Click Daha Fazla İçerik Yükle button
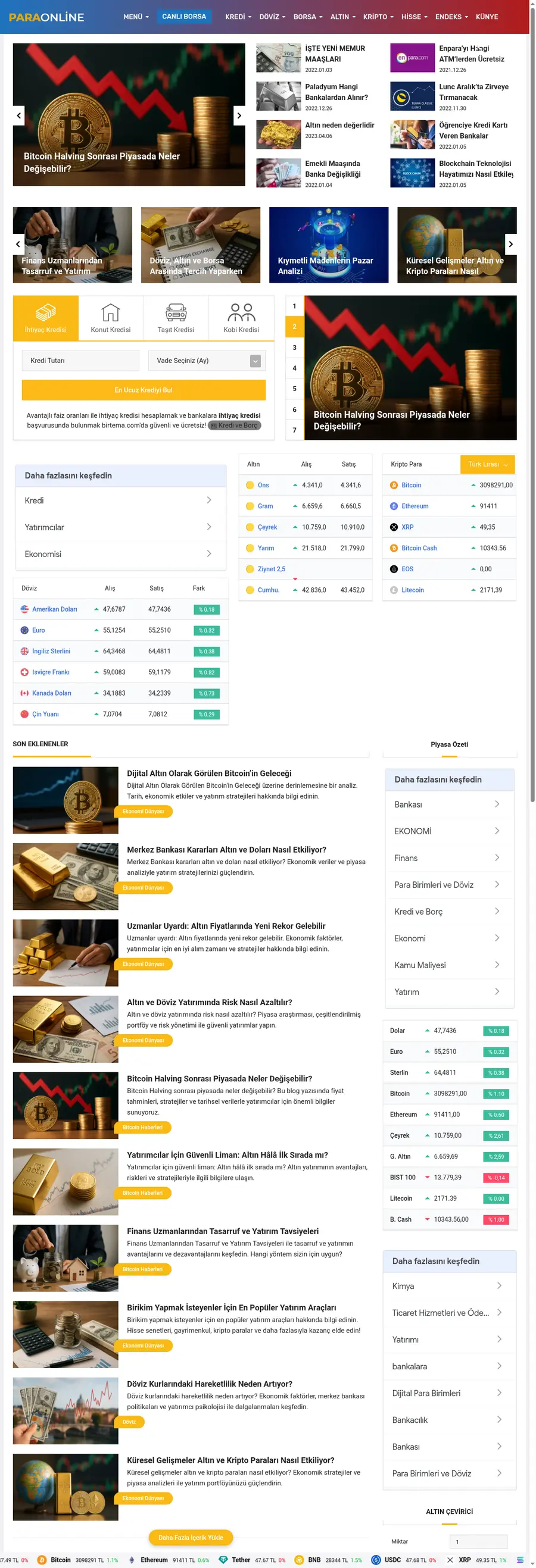This screenshot has height=1568, width=536. [191, 1538]
